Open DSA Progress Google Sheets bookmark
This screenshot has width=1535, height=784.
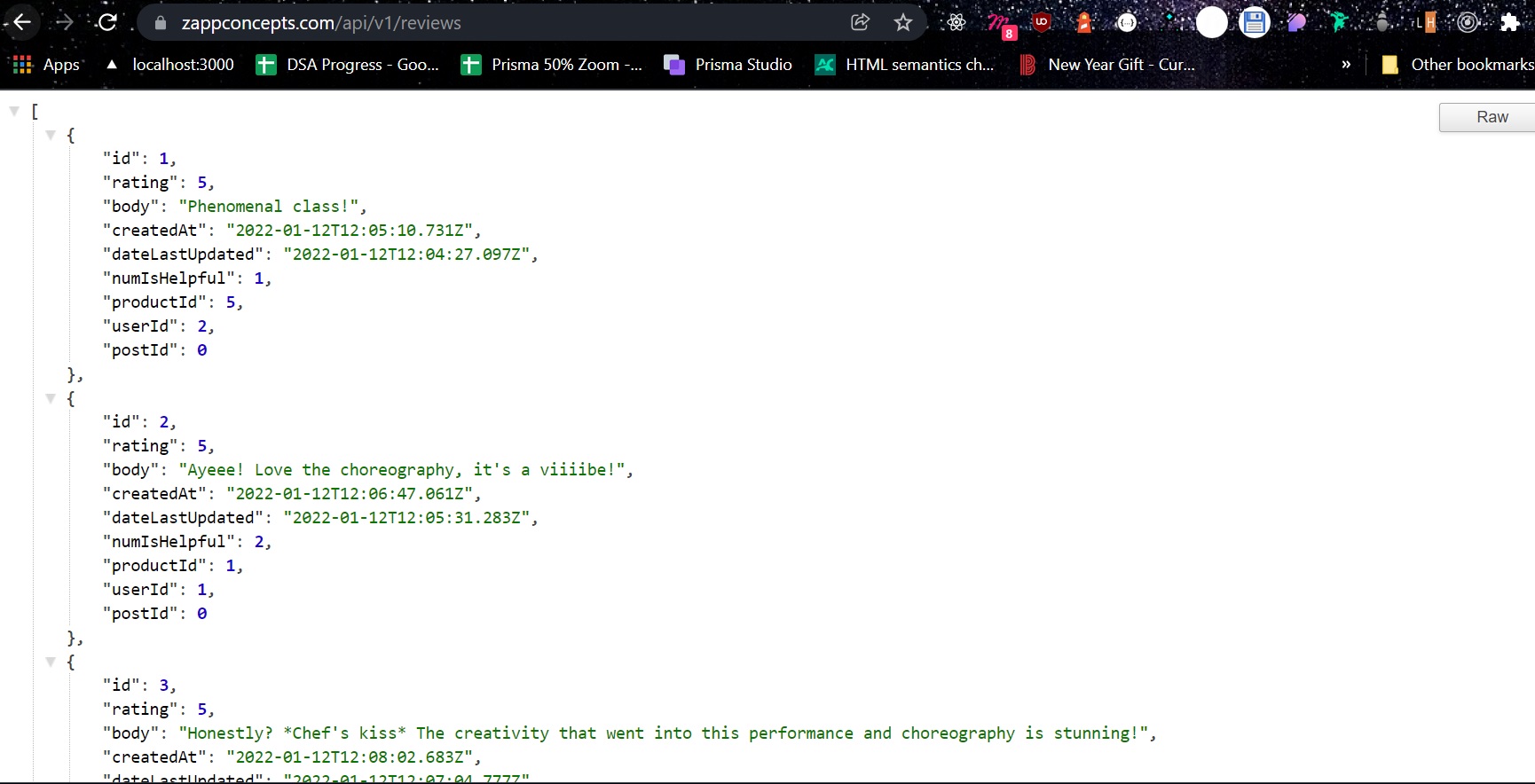[347, 65]
